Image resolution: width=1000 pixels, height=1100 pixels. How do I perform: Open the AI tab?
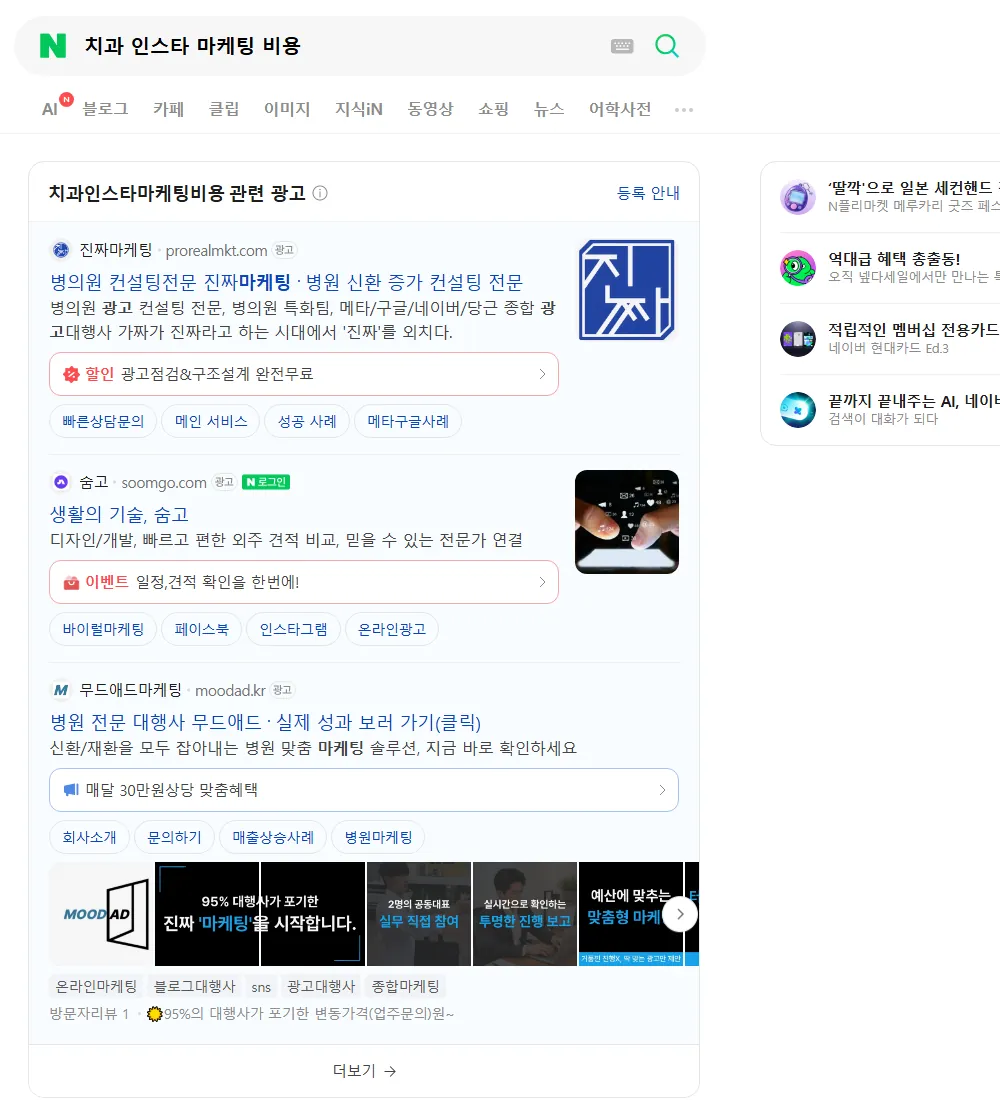click(50, 109)
